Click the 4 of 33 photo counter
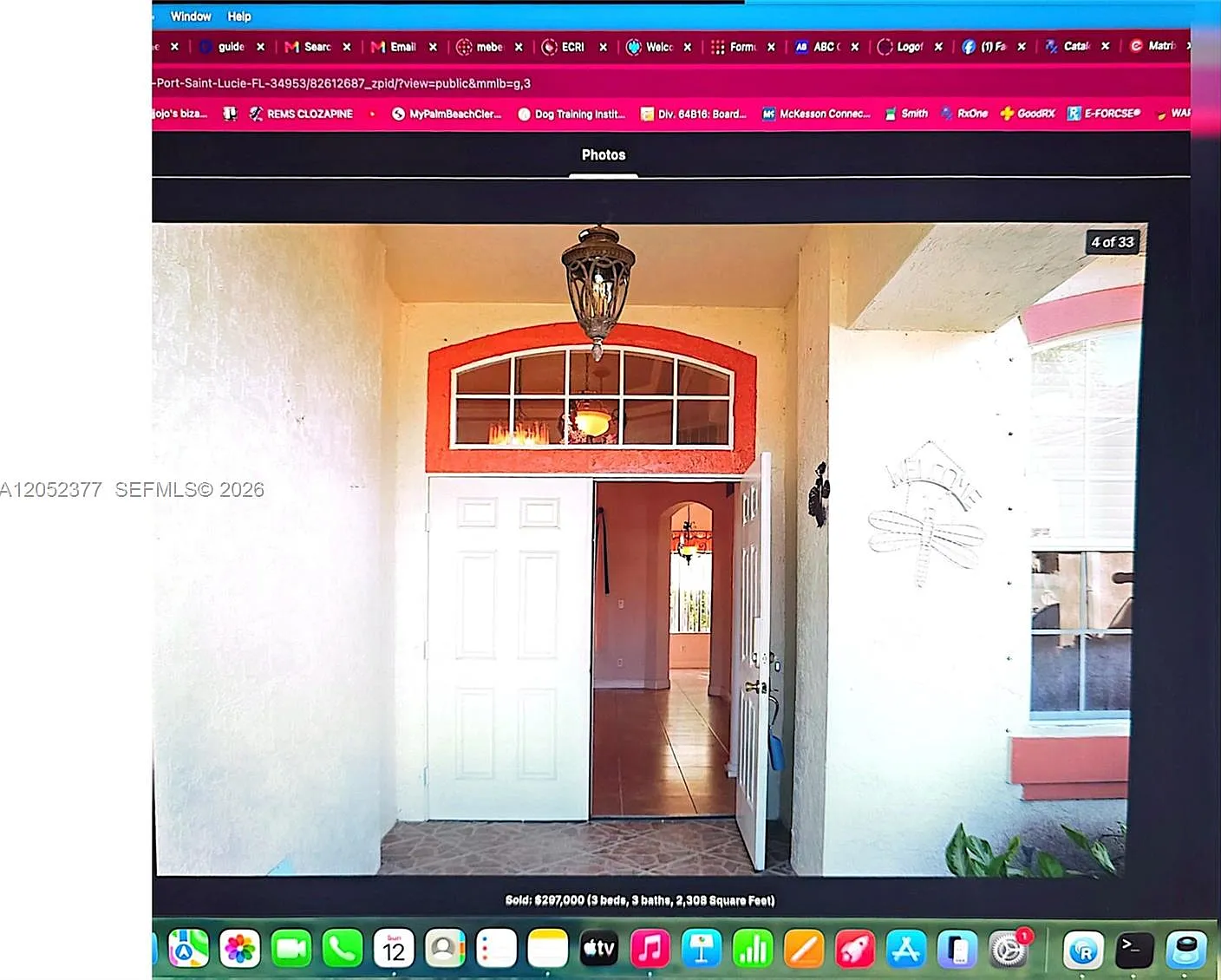Screen dimensions: 1221x980 point(1113,242)
